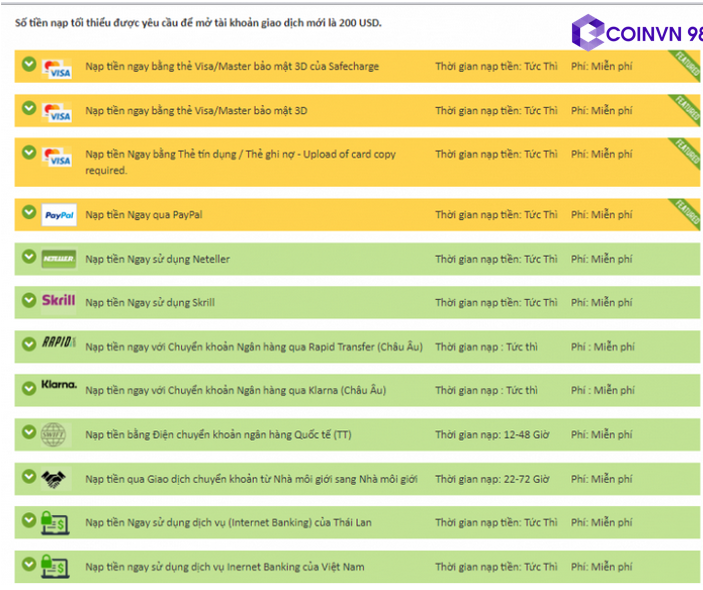Click the Skrill logo icon
Image resolution: width=703 pixels, height=590 pixels.
59,301
